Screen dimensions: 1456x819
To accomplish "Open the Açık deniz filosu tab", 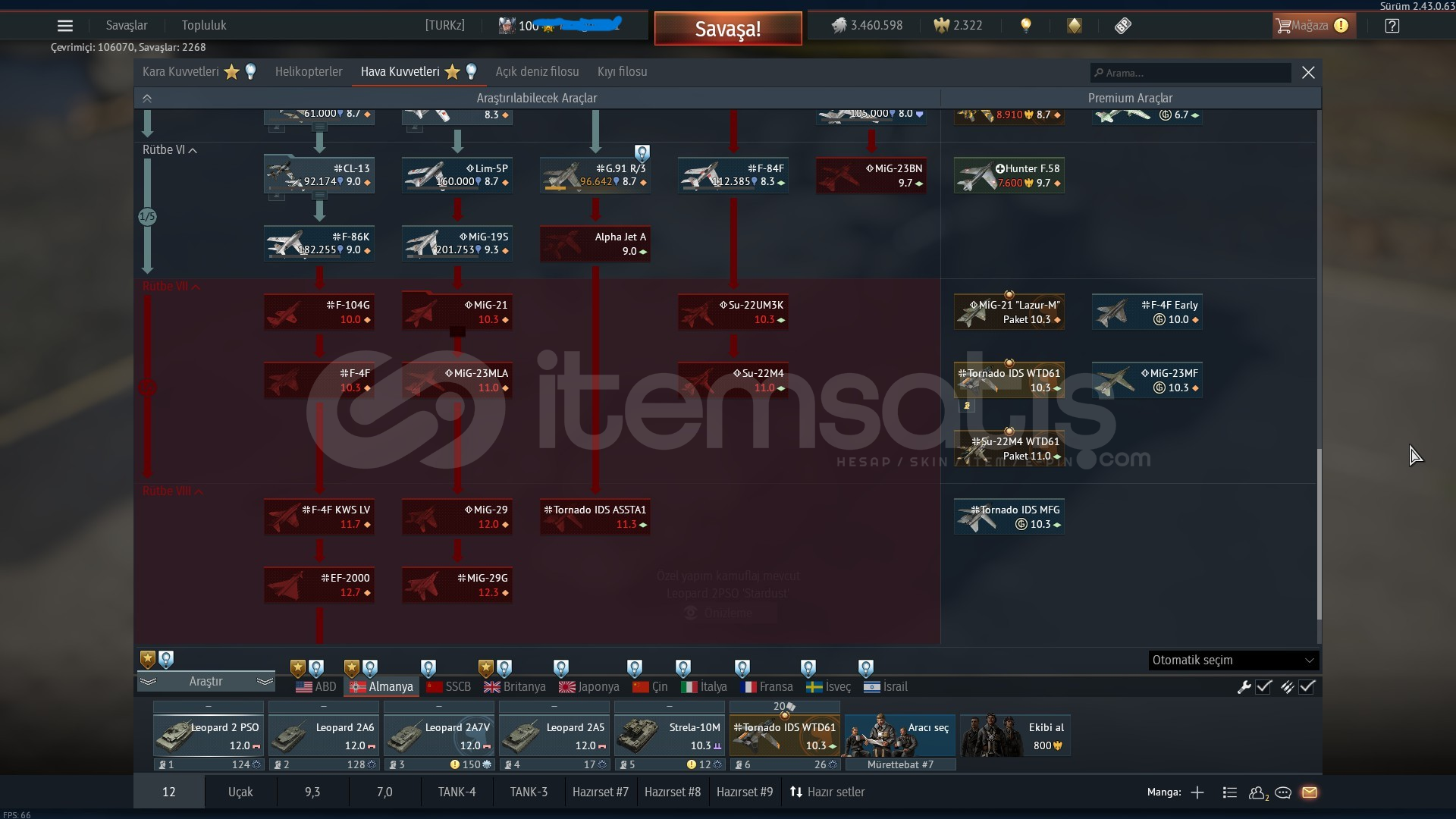I will coord(537,72).
